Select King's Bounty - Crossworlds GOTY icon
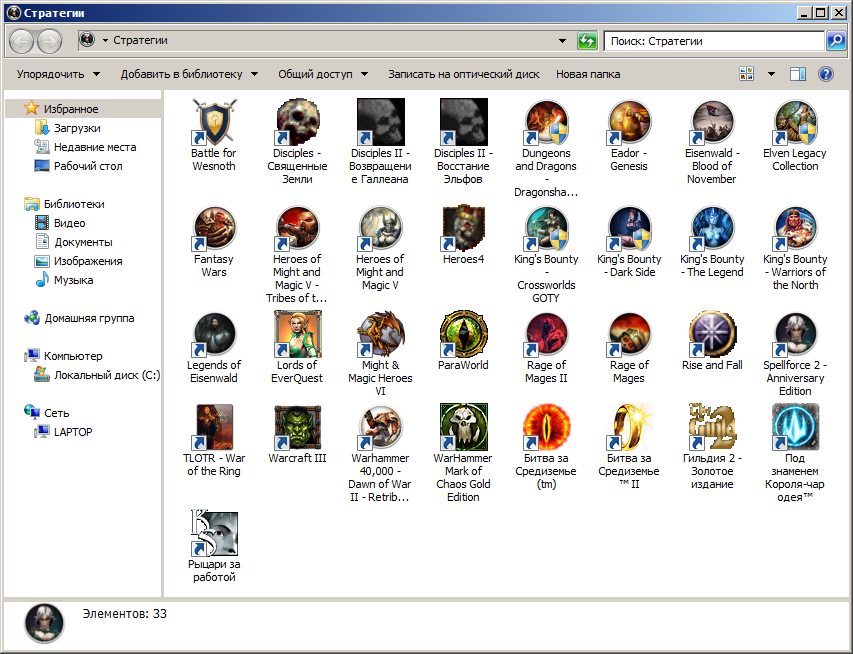Screen dimensions: 853x654 coord(546,228)
